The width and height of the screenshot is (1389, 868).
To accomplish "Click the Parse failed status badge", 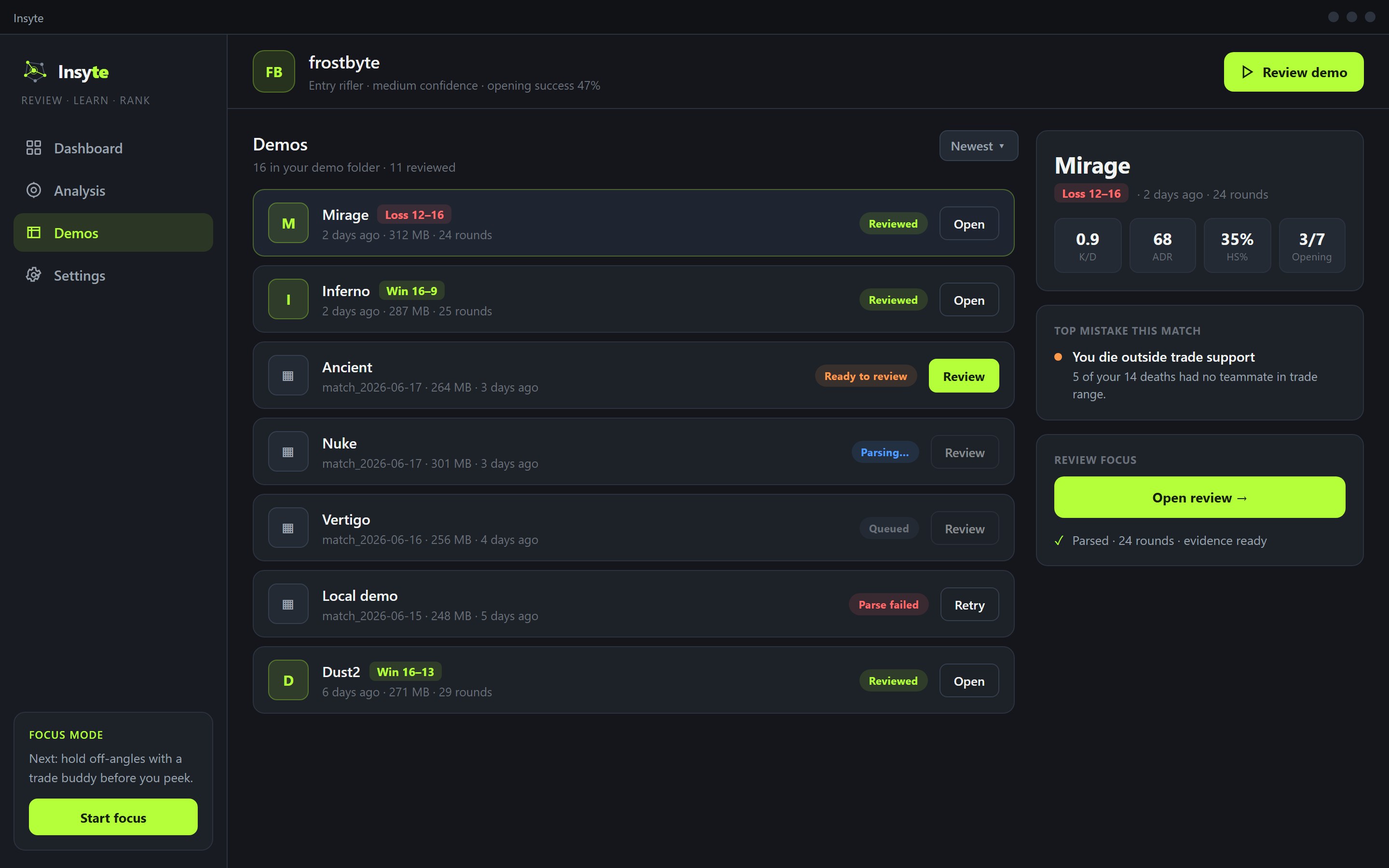I will point(888,605).
